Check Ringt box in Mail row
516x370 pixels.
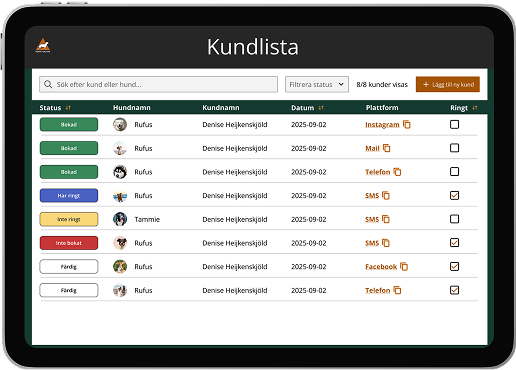(x=454, y=148)
